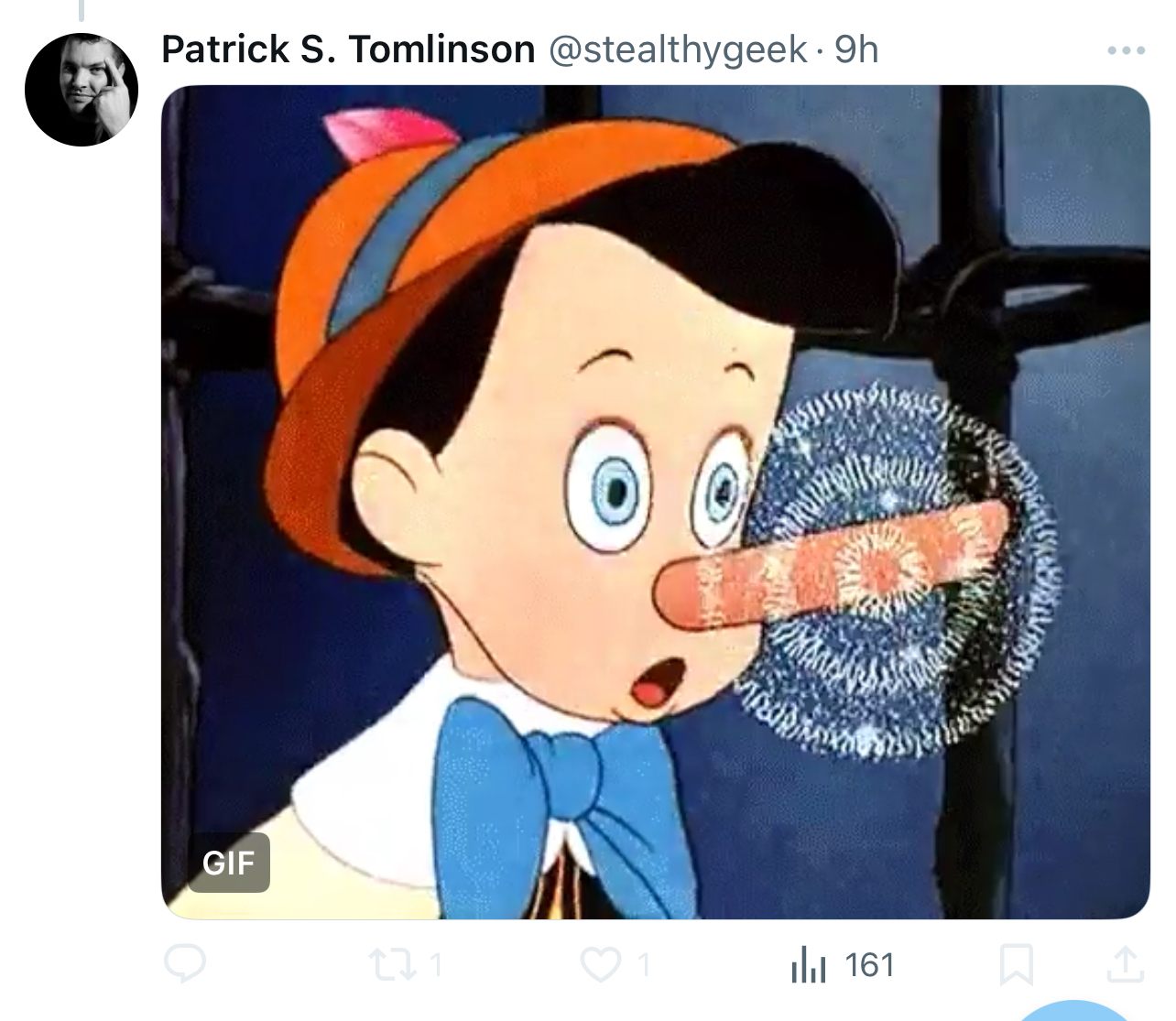1176x1021 pixels.
Task: Open the three-dot more options menu
Action: (1126, 50)
